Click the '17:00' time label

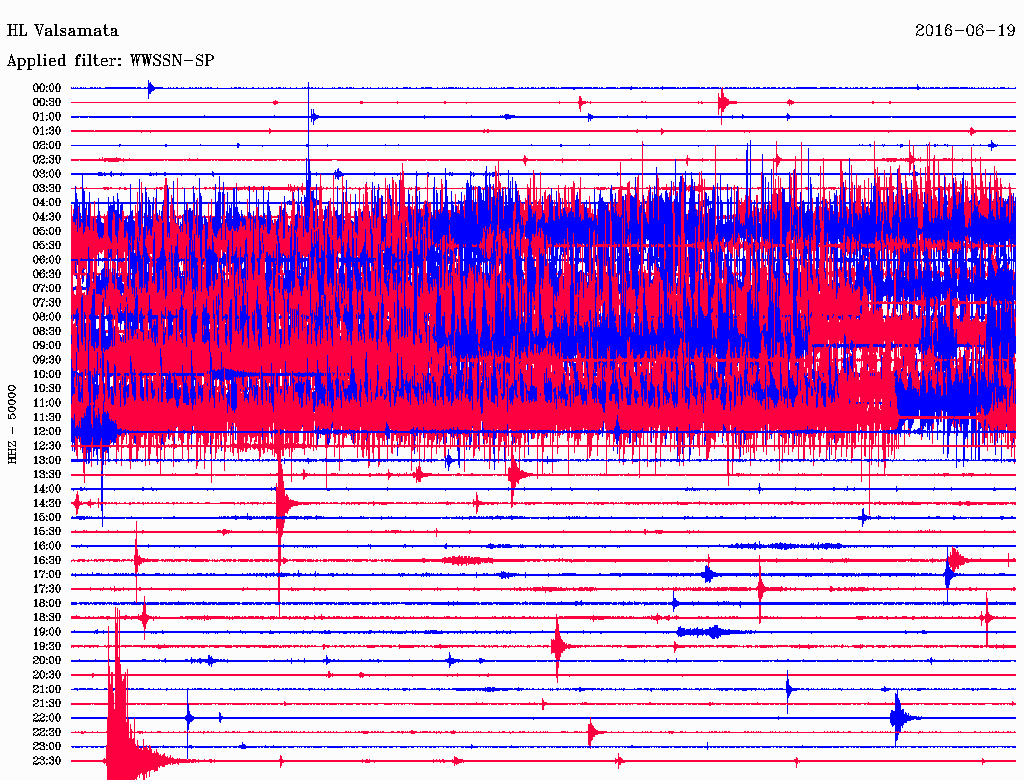click(47, 575)
